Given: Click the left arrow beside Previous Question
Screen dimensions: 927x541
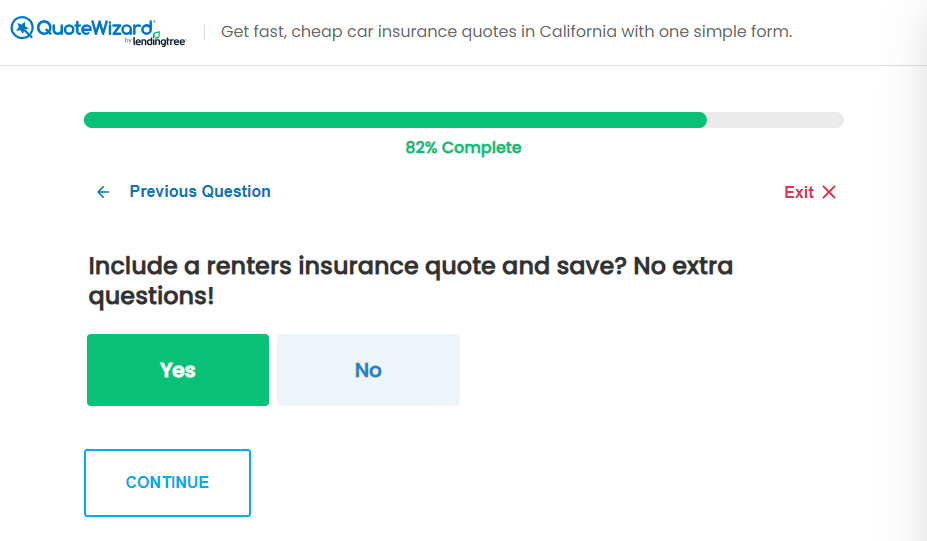Looking at the screenshot, I should [103, 192].
